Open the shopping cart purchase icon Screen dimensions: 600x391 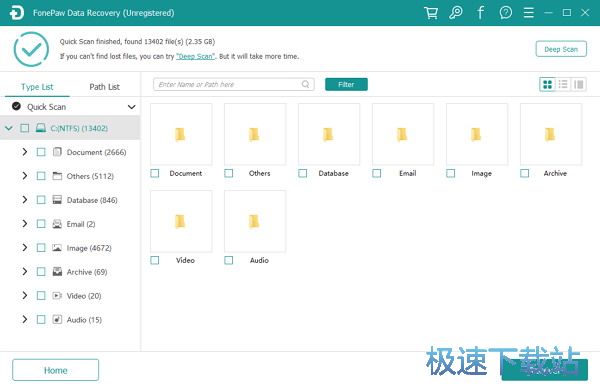[431, 13]
